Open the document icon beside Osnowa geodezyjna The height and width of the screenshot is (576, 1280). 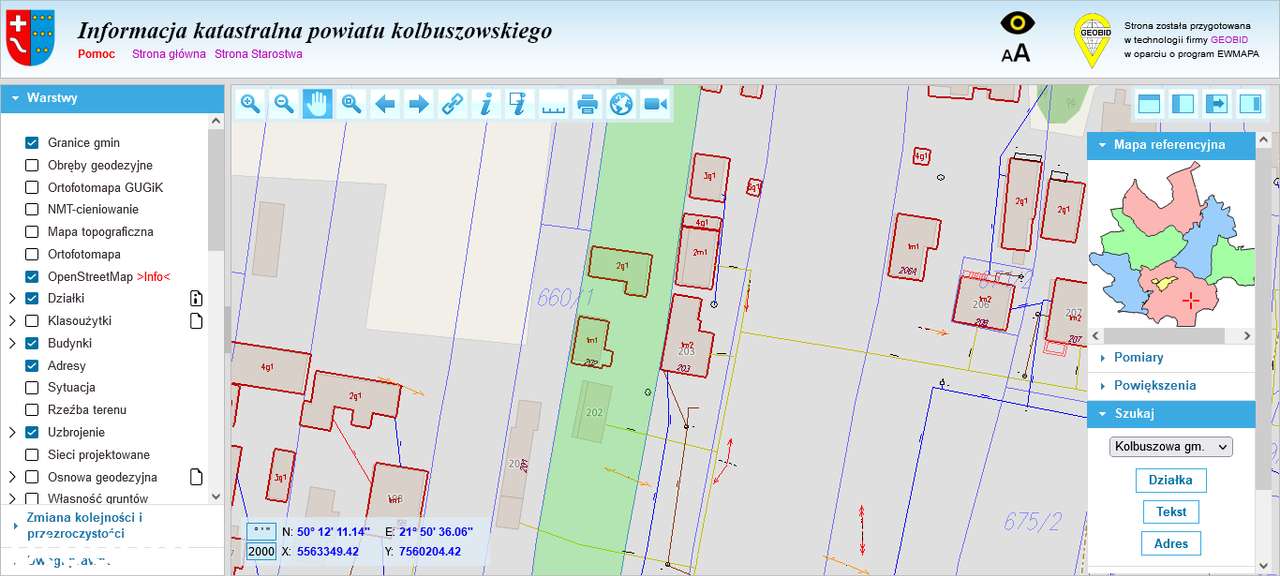(197, 477)
